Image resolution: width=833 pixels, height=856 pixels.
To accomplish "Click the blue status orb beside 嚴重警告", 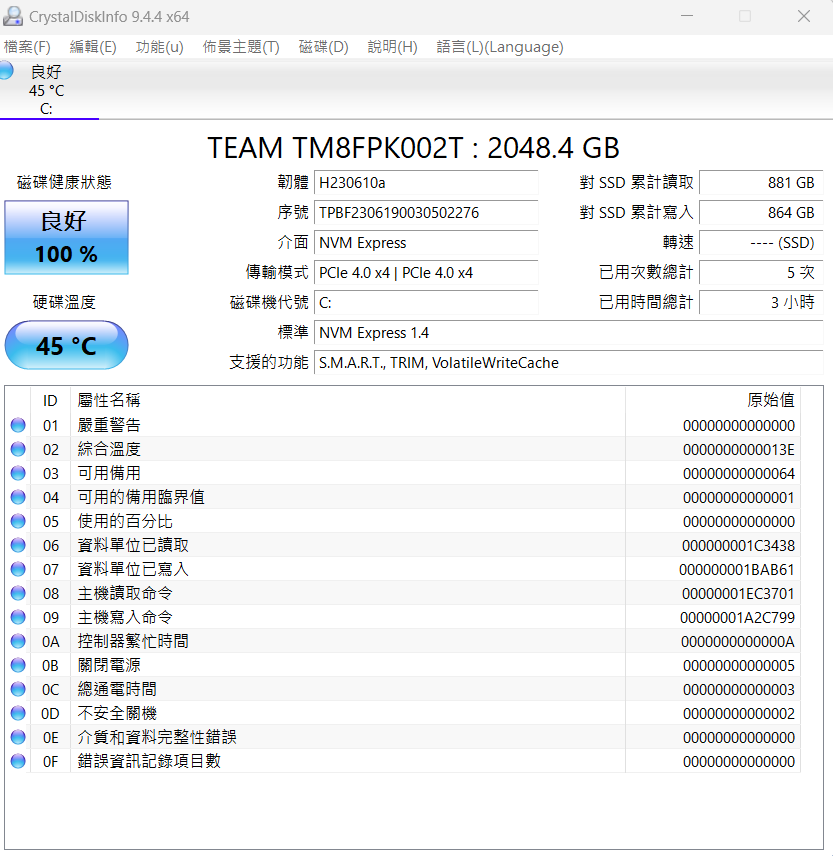I will click(x=18, y=425).
